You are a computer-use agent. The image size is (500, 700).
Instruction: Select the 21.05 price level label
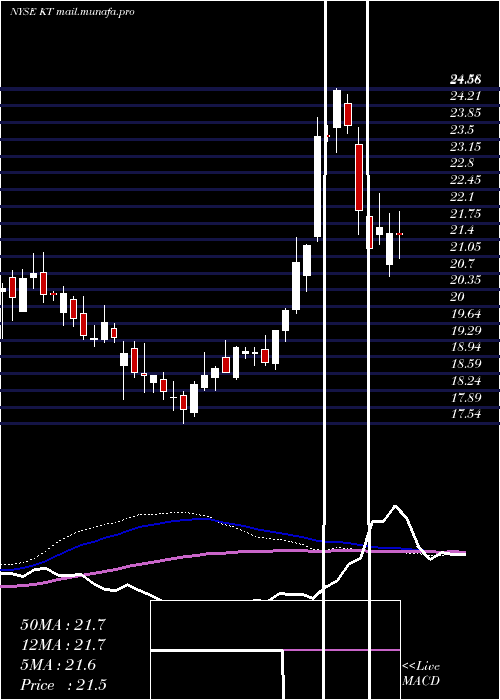click(x=465, y=247)
